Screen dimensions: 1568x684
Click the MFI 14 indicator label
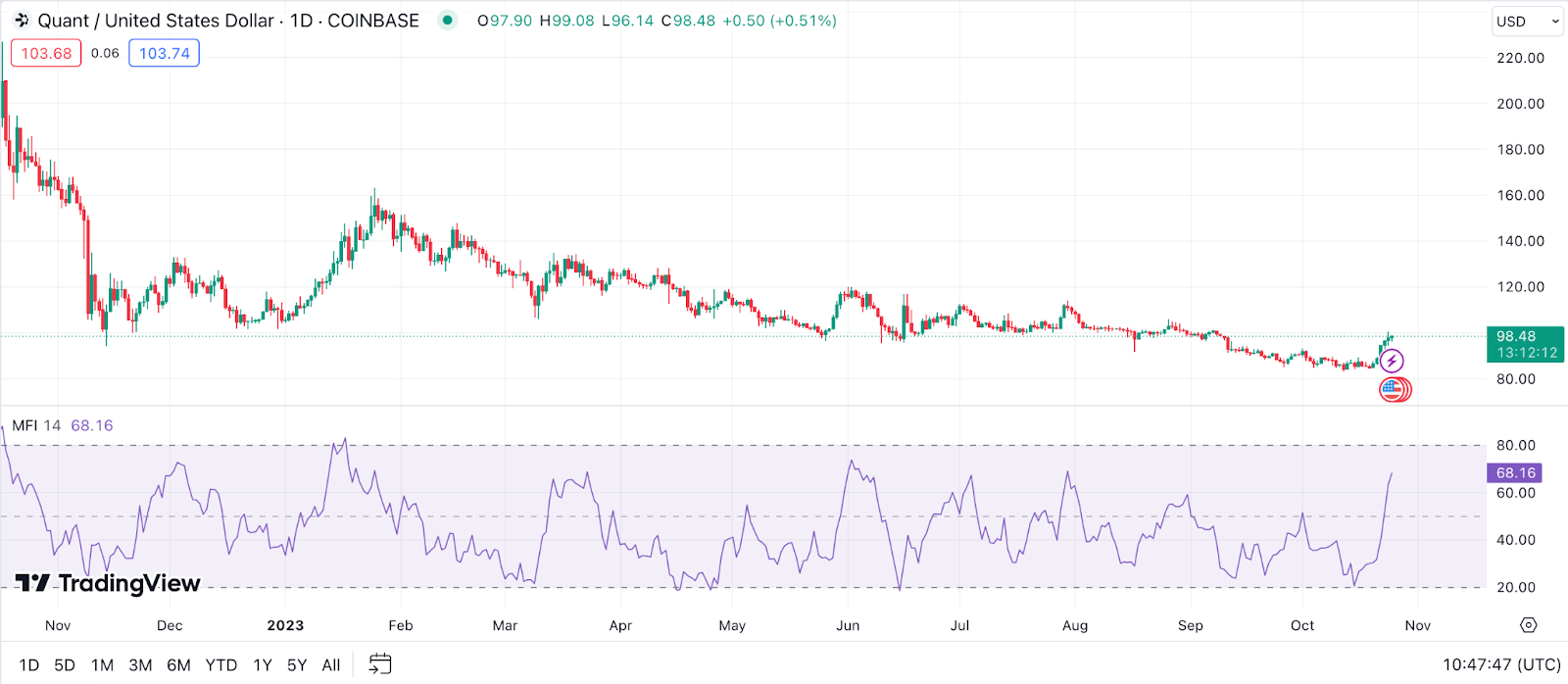36,425
